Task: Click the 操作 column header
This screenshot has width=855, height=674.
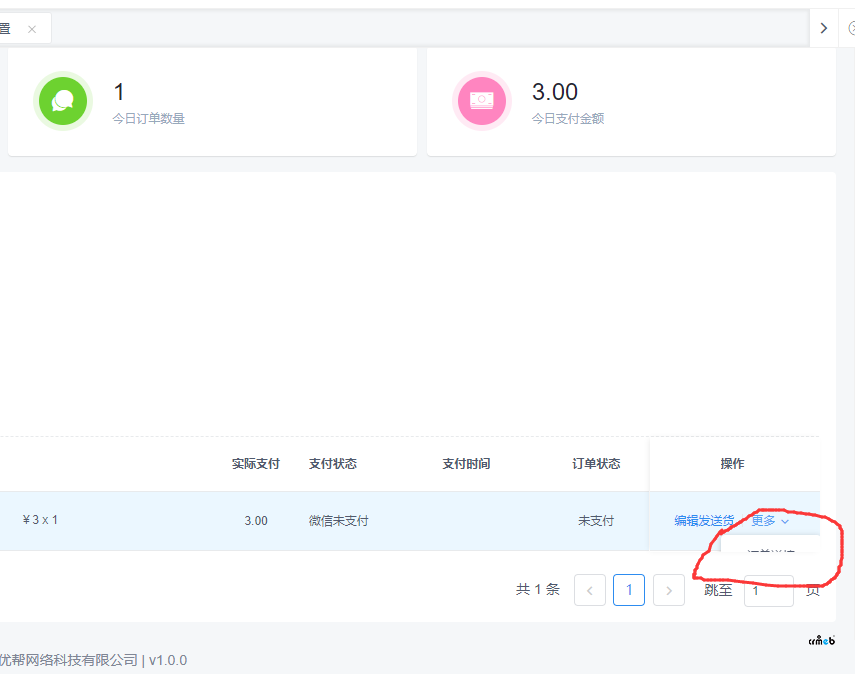Action: tap(732, 464)
